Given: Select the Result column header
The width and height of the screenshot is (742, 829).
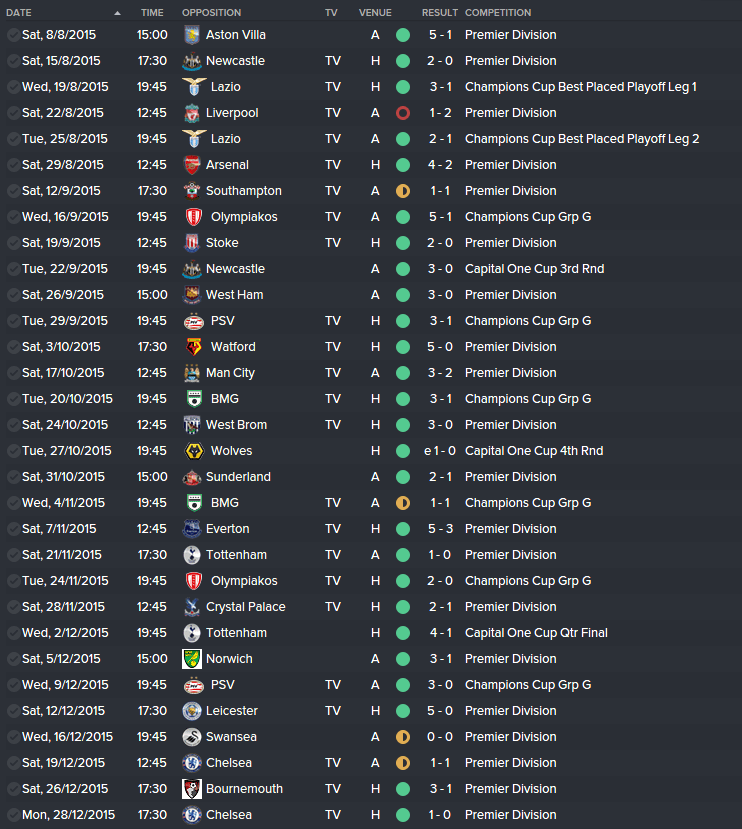Looking at the screenshot, I should pyautogui.click(x=439, y=13).
